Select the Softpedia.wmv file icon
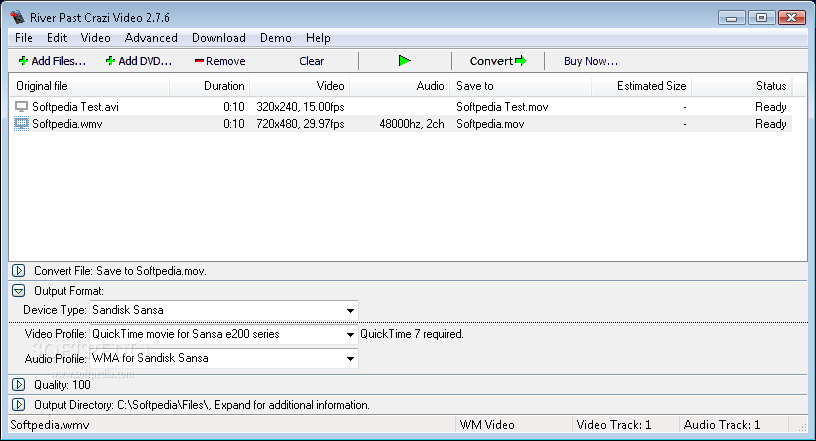This screenshot has height=441, width=816. coord(21,124)
